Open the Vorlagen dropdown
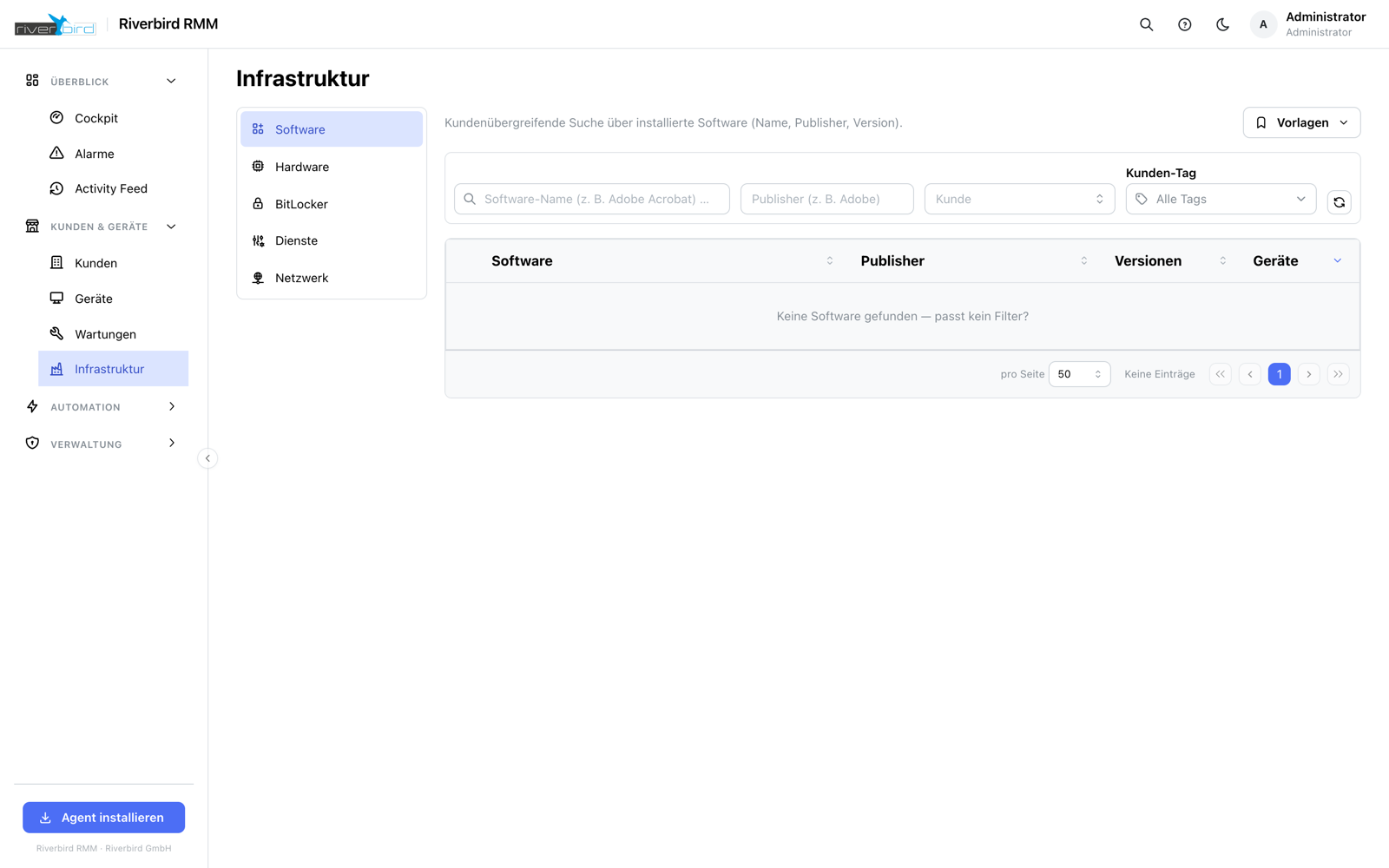Screen dimensions: 1389x868 tap(1301, 122)
